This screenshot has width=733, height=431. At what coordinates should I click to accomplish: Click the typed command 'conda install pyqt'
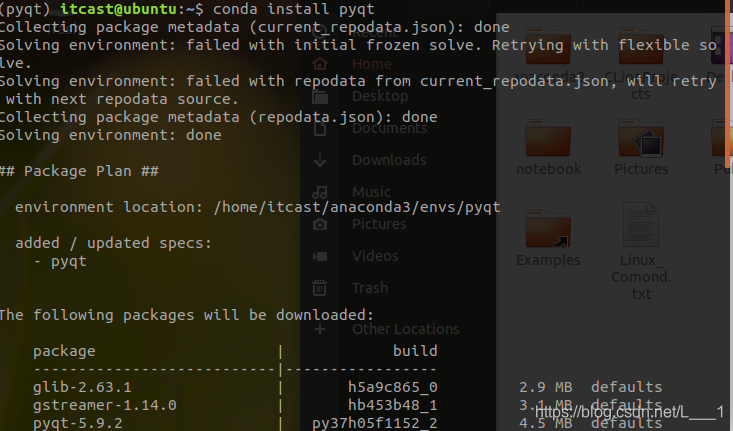click(294, 9)
